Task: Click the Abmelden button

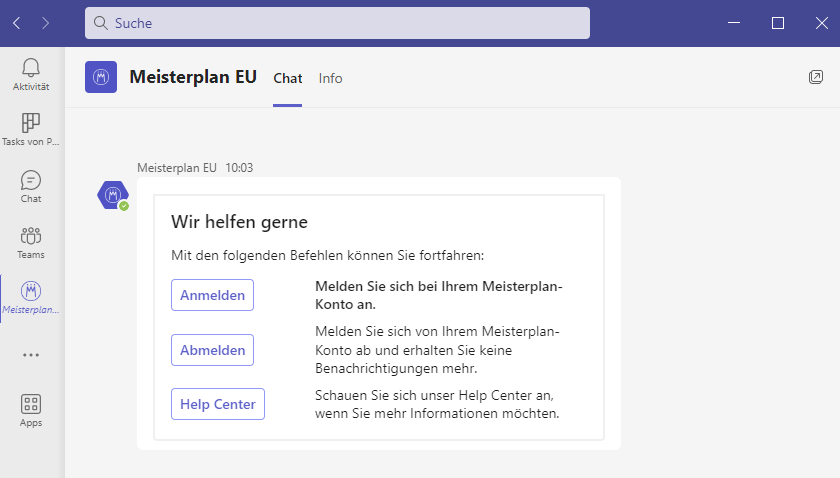Action: 213,350
